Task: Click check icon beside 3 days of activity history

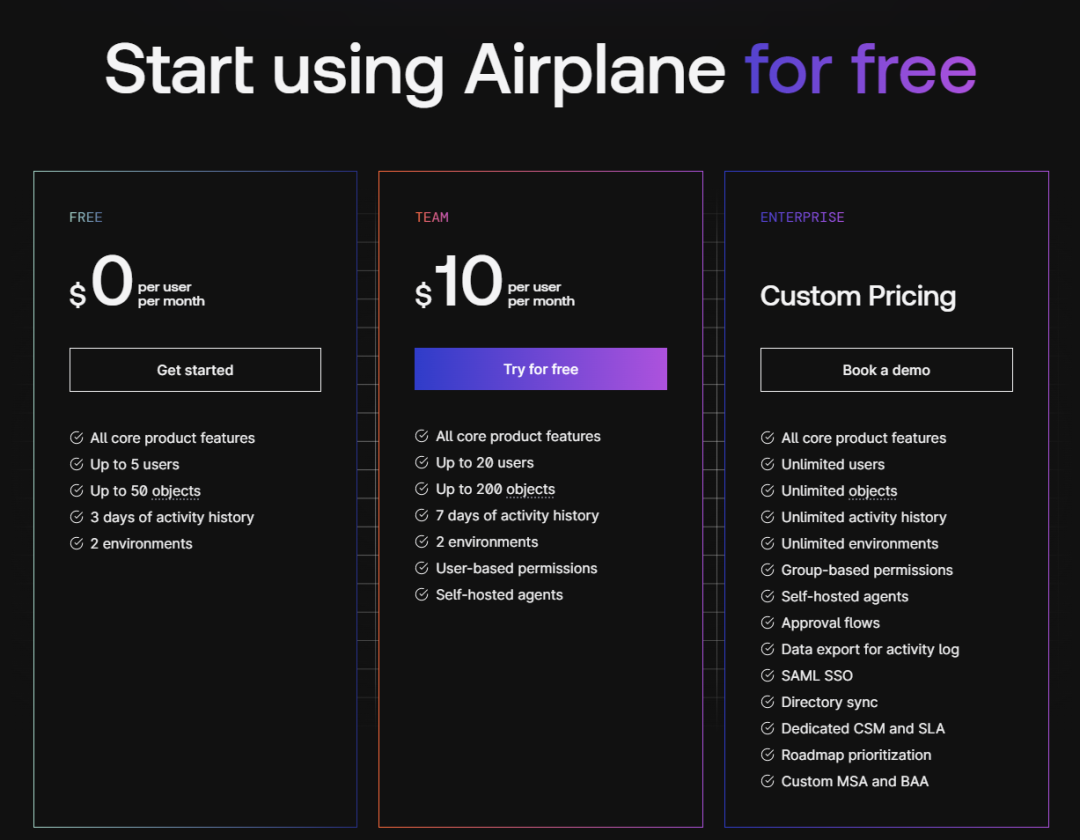Action: (77, 517)
